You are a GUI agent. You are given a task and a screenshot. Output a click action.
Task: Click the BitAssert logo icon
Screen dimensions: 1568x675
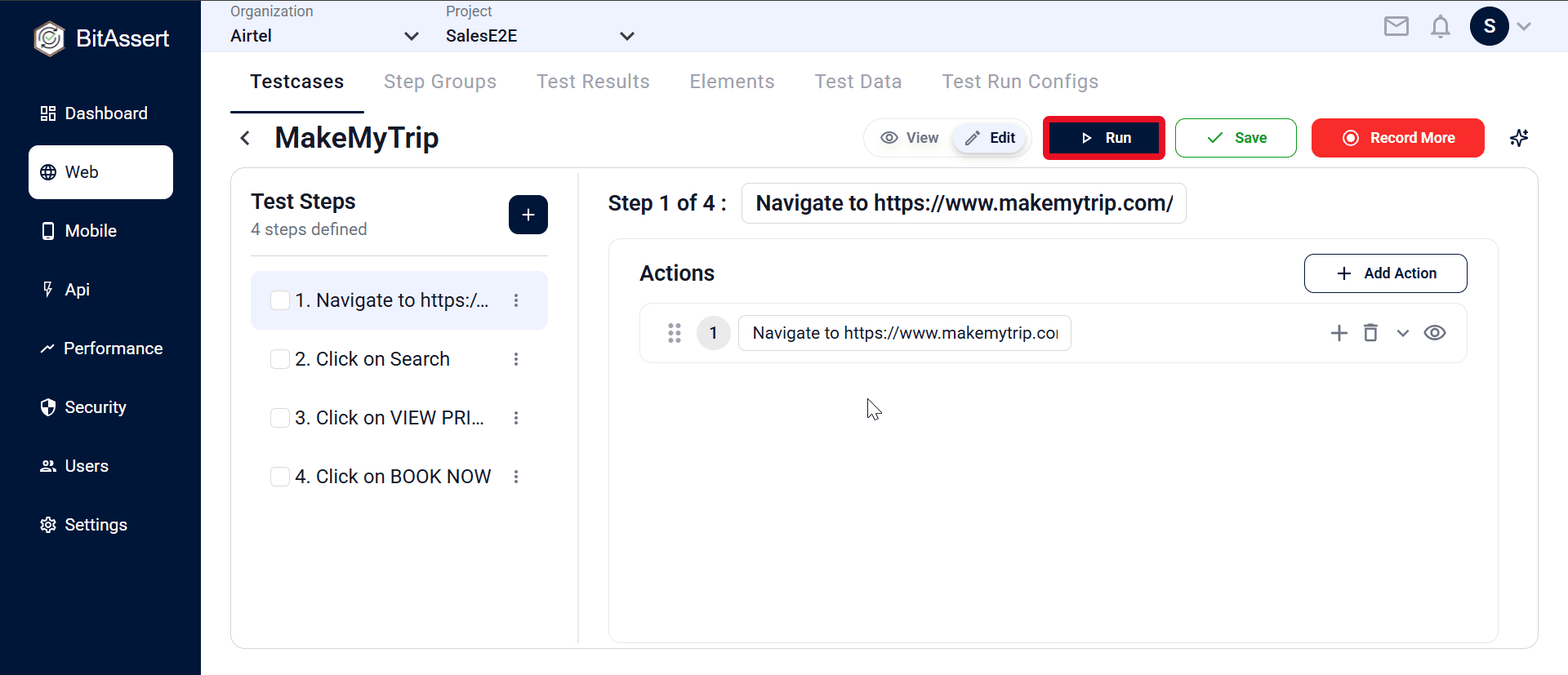coord(49,38)
